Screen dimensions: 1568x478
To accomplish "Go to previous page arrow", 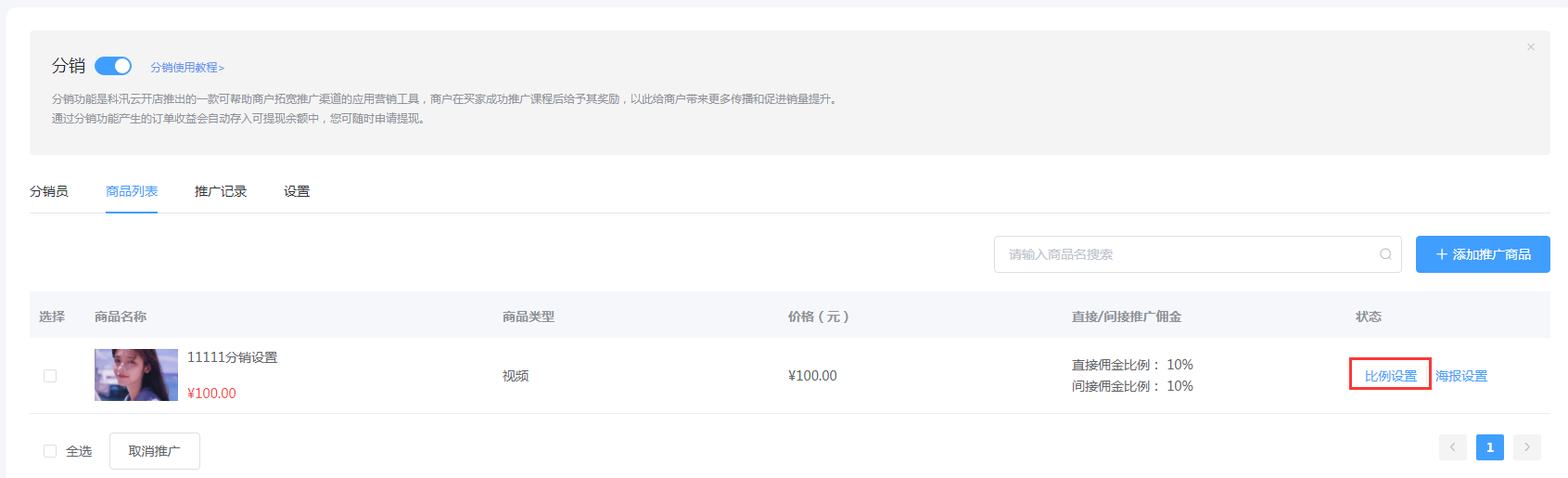I will [1453, 447].
